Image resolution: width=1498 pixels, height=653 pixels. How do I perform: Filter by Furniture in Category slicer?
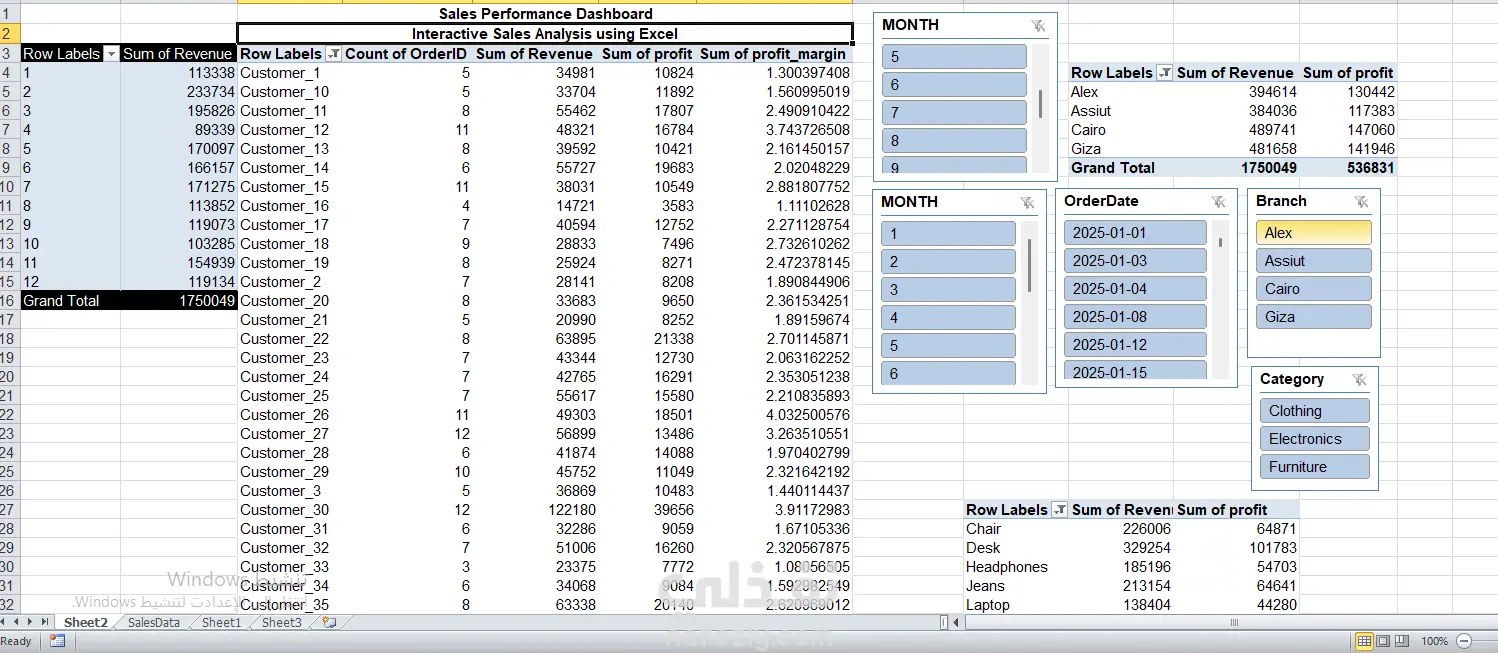click(1315, 466)
